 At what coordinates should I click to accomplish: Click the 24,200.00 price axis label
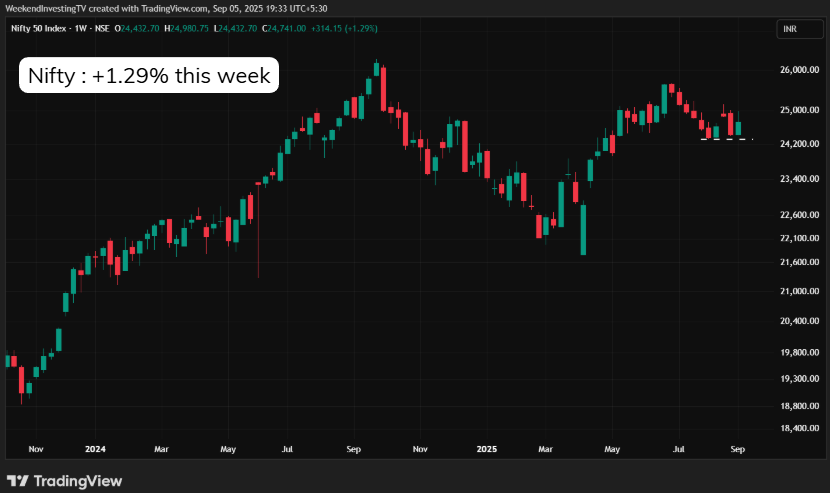coord(799,144)
